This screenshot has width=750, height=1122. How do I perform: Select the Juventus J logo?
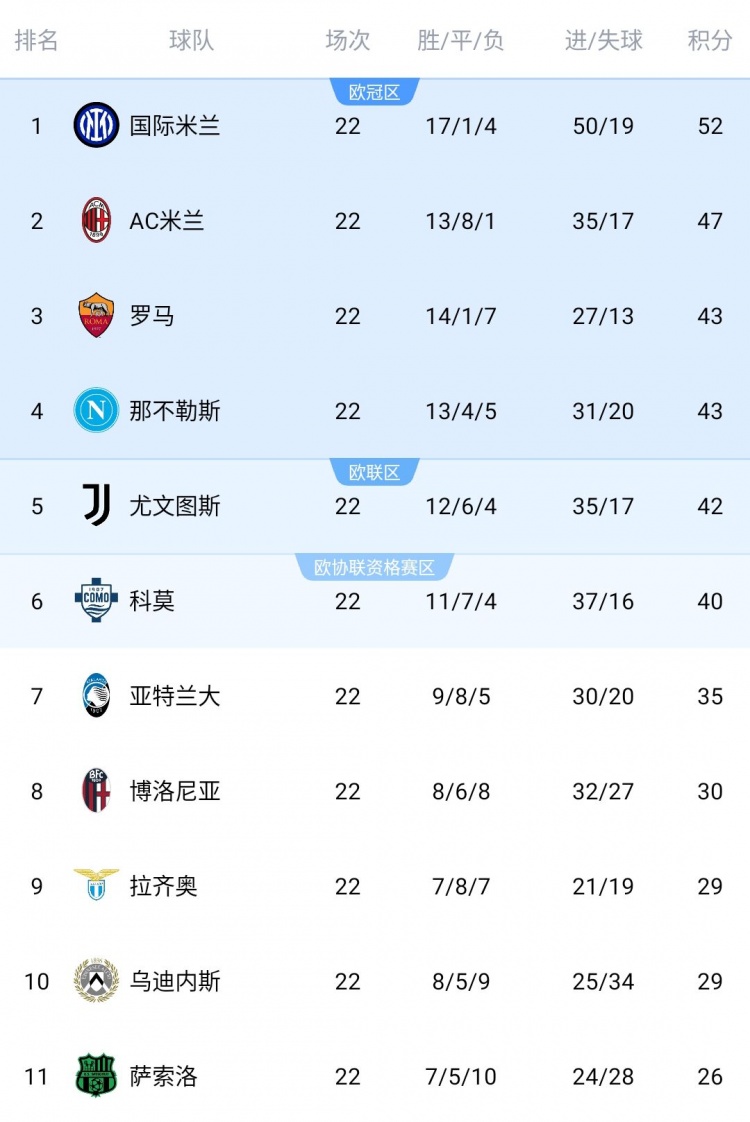(x=96, y=506)
